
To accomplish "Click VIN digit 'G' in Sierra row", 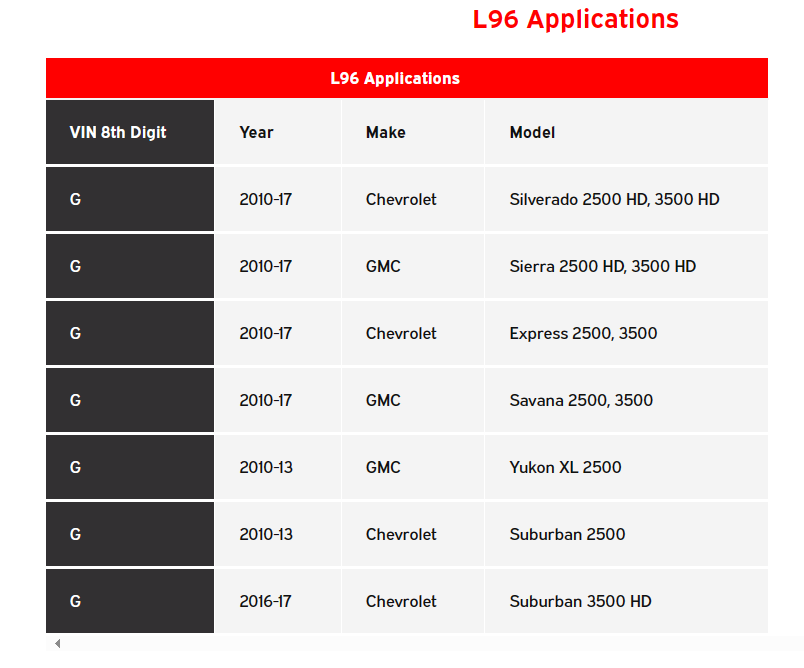I will [130, 266].
